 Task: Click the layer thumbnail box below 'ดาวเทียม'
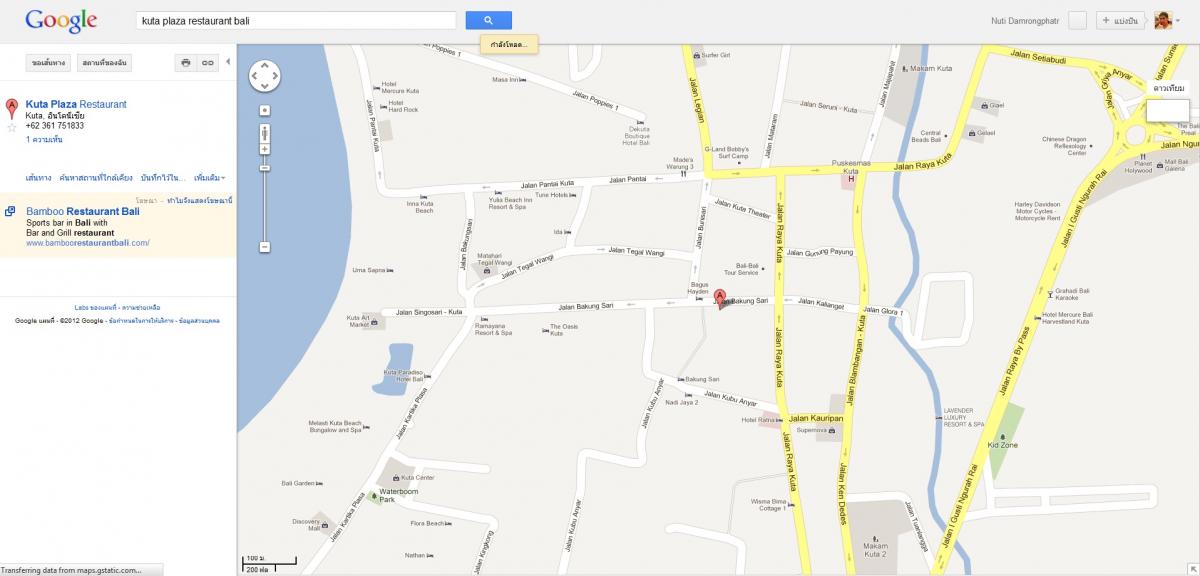(1167, 109)
